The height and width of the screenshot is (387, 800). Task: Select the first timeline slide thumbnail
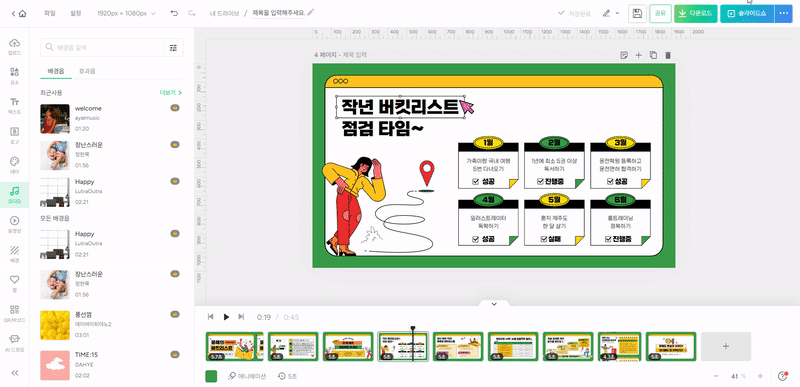pyautogui.click(x=234, y=347)
